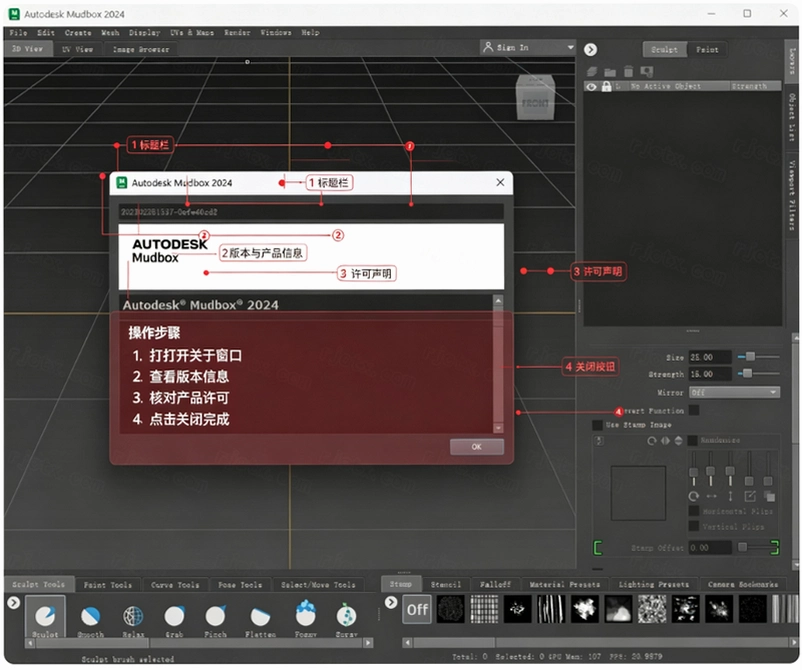Screen dimensions: 802x670
Task: Expand the arrow button above Layers panel
Action: click(591, 50)
